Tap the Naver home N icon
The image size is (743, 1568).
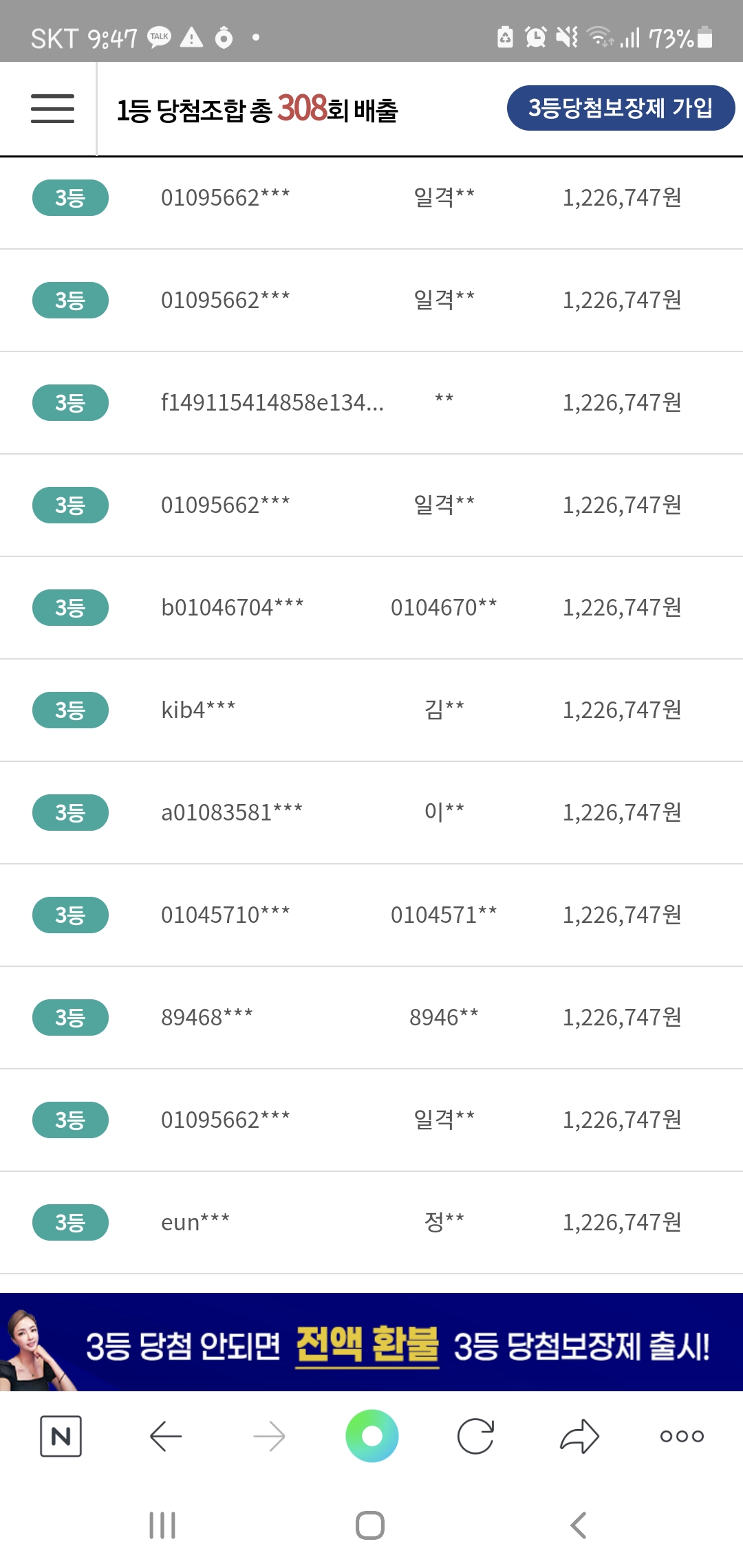pyautogui.click(x=61, y=1436)
